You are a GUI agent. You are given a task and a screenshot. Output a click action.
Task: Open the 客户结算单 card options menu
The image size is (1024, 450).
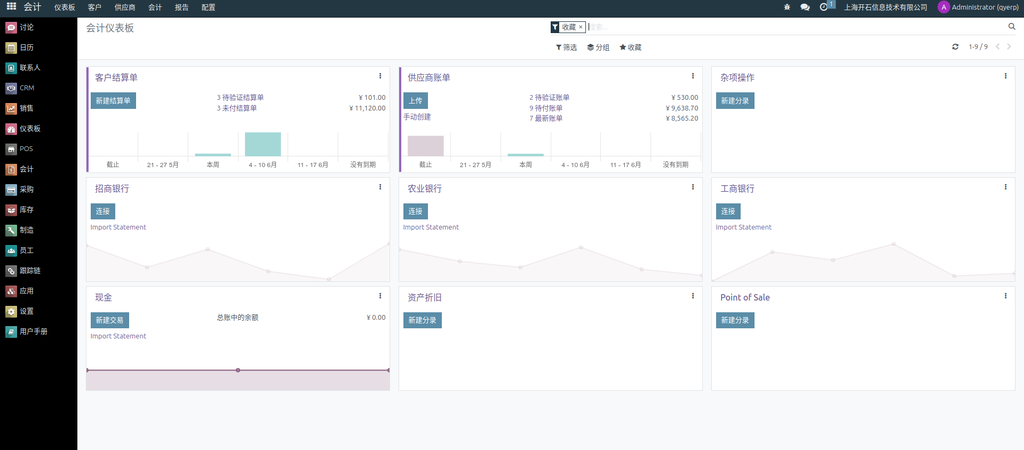380,76
